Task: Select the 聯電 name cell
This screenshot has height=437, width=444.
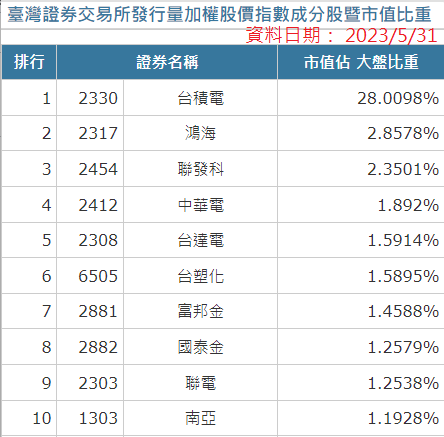Action: (x=200, y=383)
